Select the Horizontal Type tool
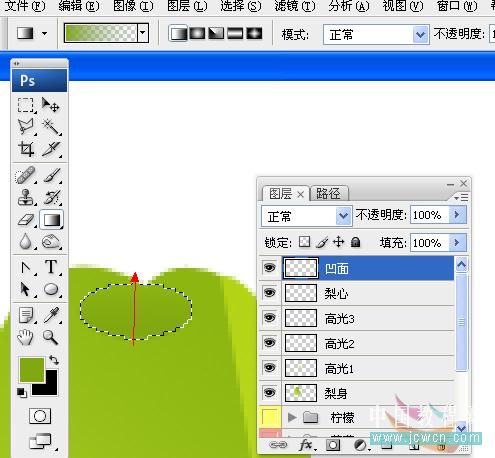Image resolution: width=495 pixels, height=458 pixels. click(51, 267)
